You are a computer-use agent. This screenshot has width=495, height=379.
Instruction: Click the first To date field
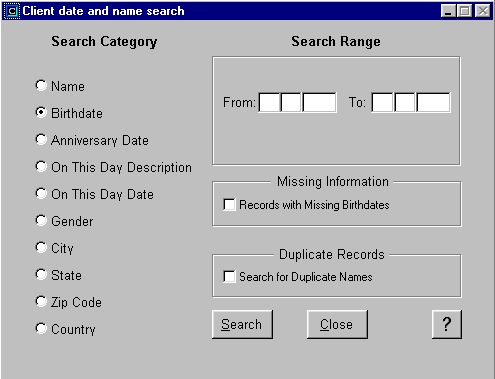(x=382, y=102)
